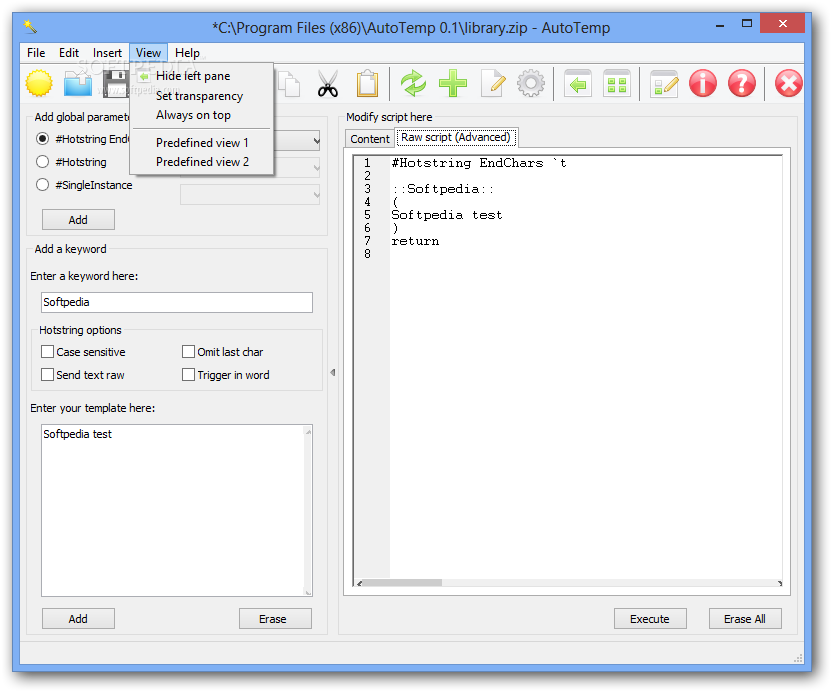Screen dimensions: 832x692
Task: Click script line '#Hotstring EndChars `t'
Action: (x=479, y=163)
